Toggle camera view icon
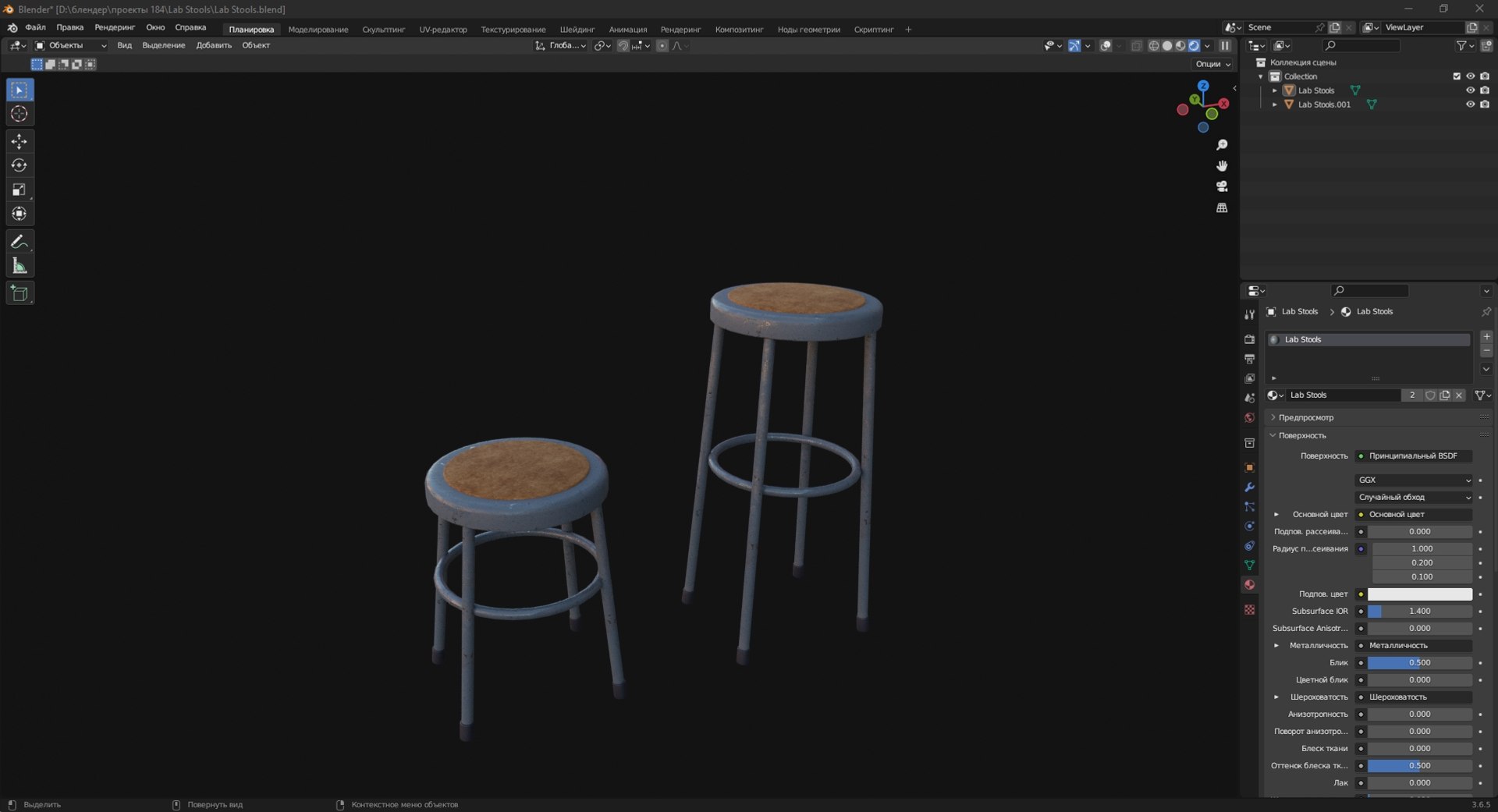1498x812 pixels. pyautogui.click(x=1222, y=186)
